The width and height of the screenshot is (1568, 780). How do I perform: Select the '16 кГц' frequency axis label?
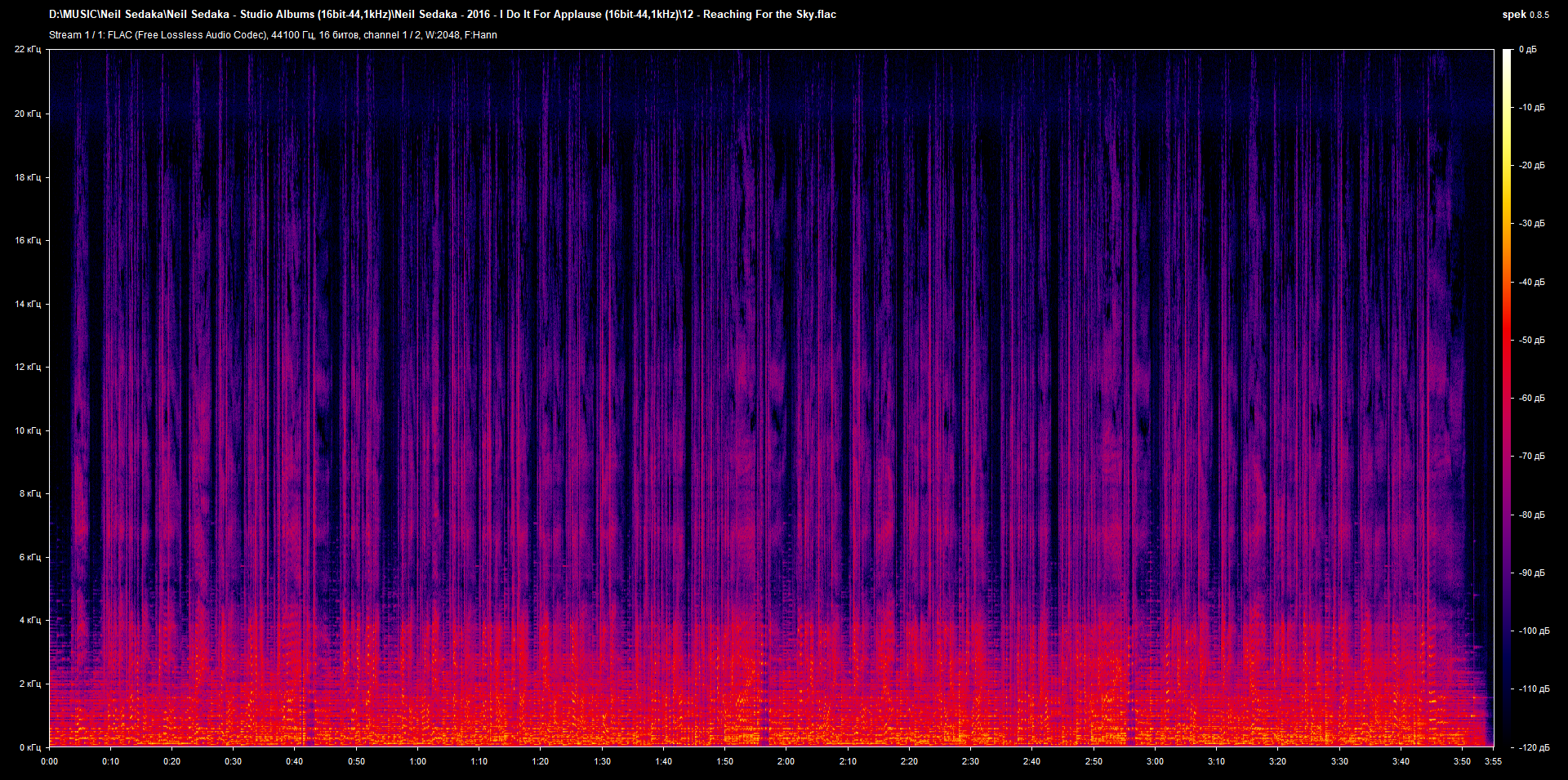(28, 240)
